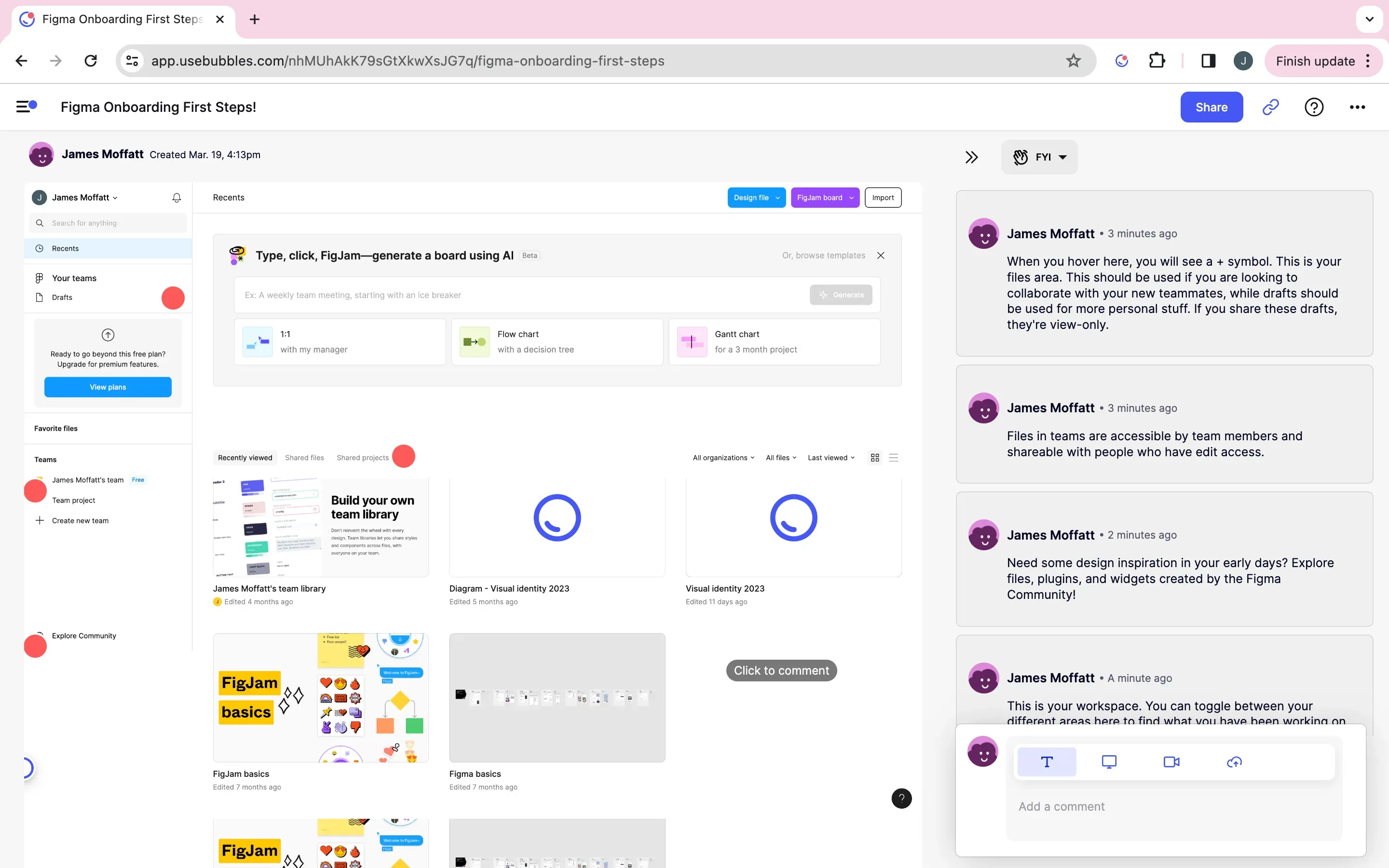Click the blue Share button
This screenshot has height=868, width=1389.
(x=1211, y=108)
